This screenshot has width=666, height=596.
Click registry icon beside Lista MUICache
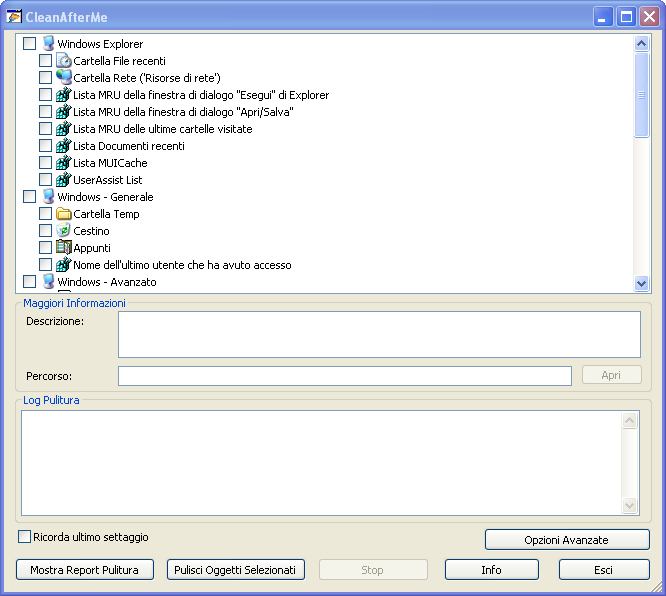[64, 162]
